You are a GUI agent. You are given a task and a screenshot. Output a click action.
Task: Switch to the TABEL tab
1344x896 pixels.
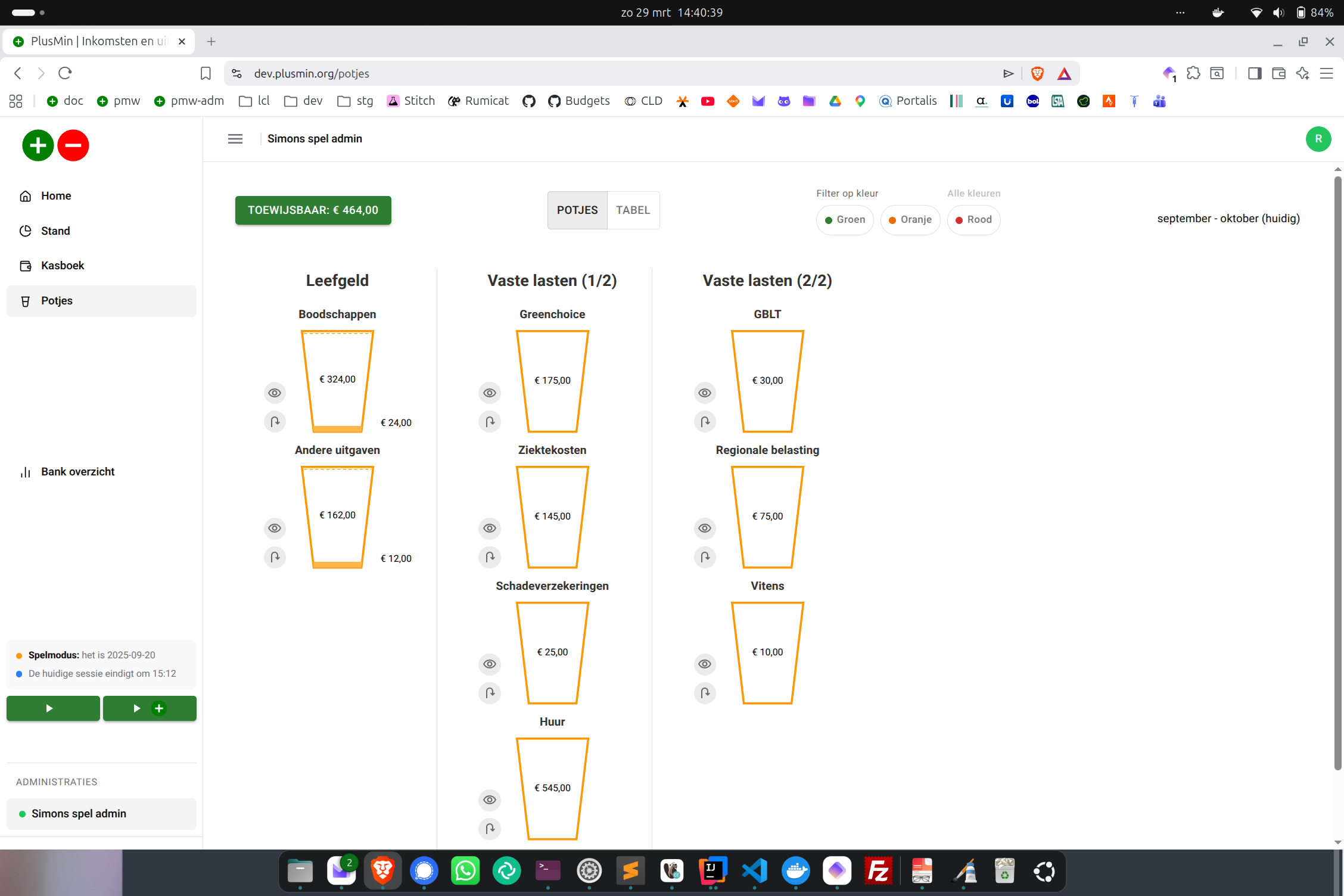tap(633, 210)
